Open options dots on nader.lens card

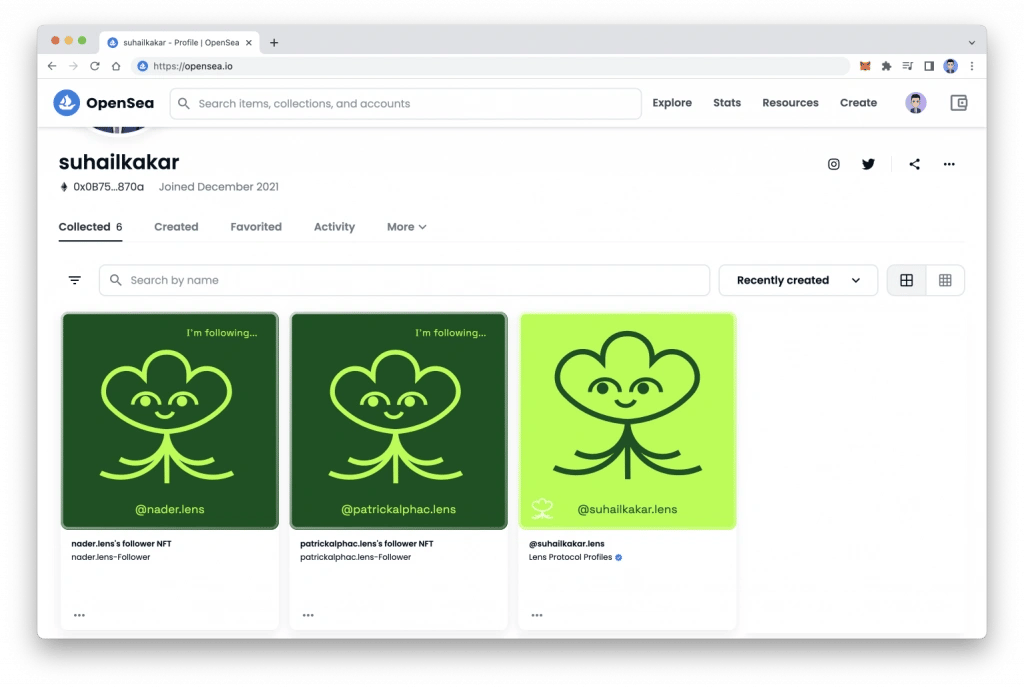coord(80,616)
